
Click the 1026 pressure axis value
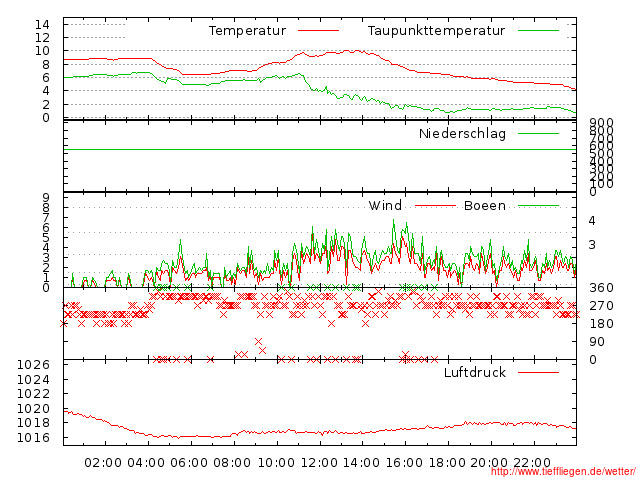(33, 365)
